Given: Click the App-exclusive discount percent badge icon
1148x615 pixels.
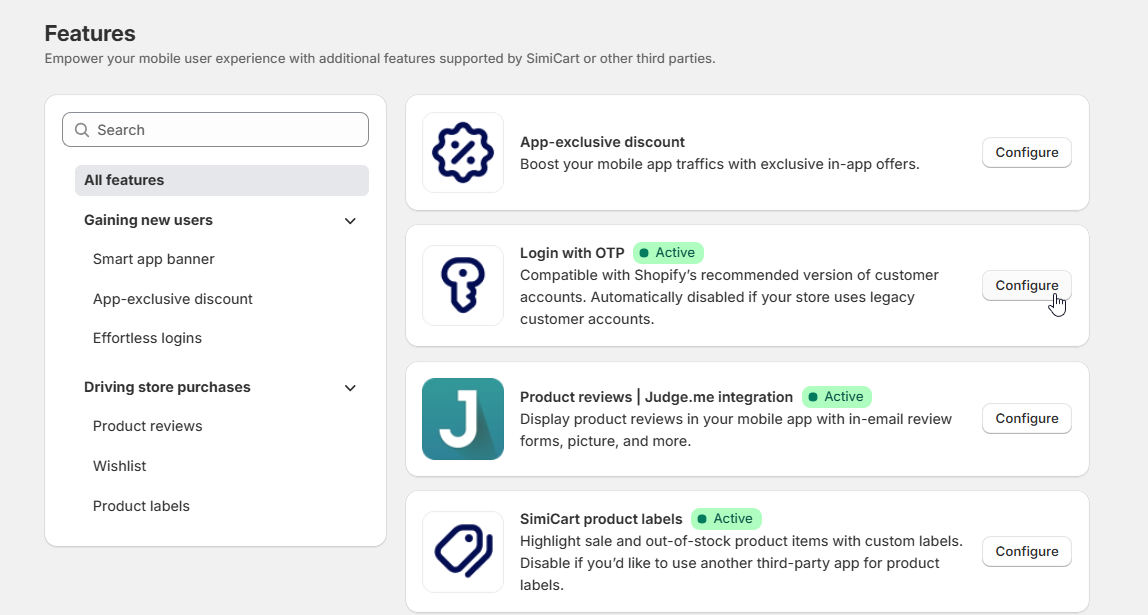Looking at the screenshot, I should pyautogui.click(x=462, y=152).
